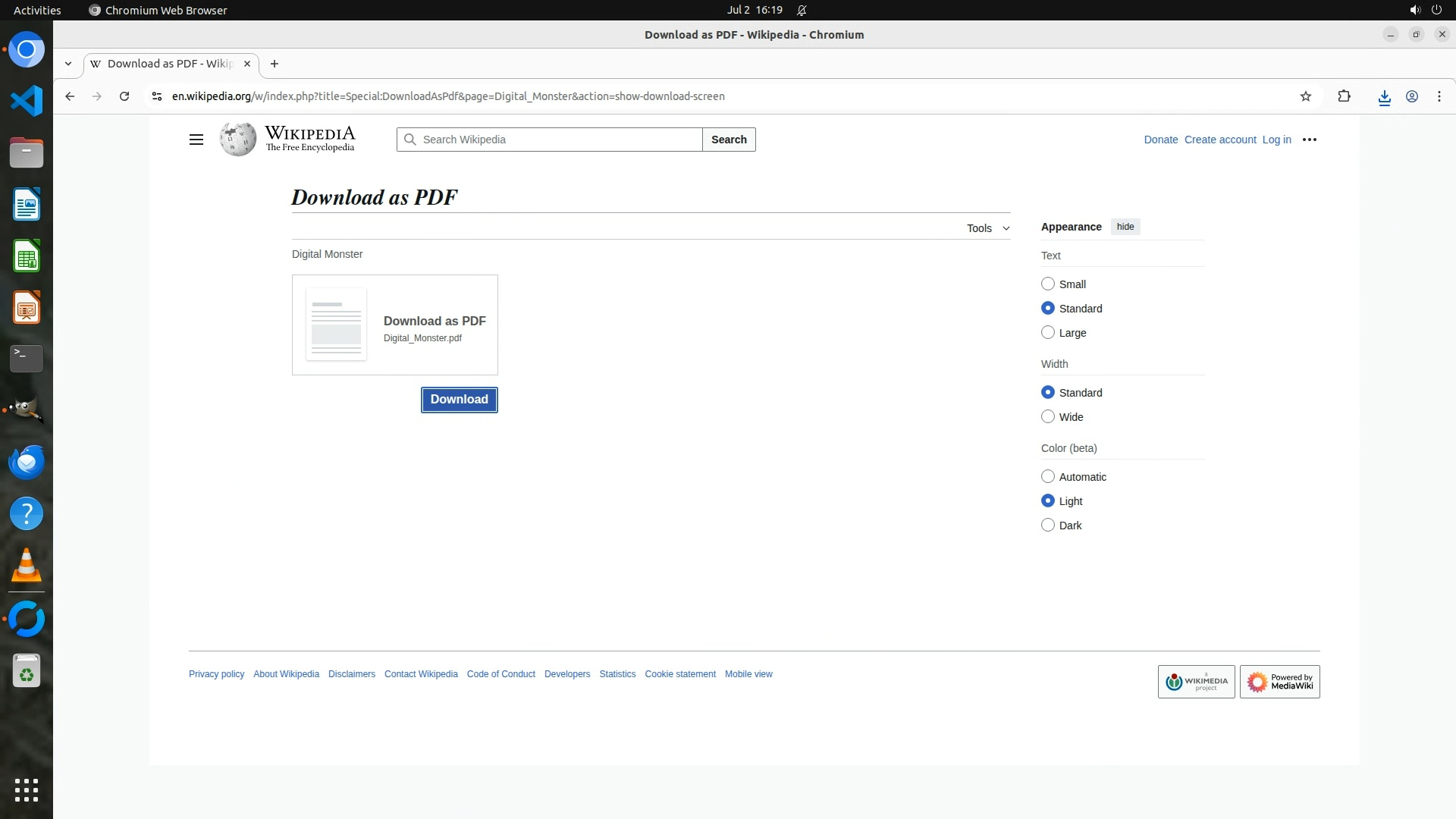Screen dimensions: 1456x819
Task: Hide the Appearance panel
Action: click(1125, 227)
